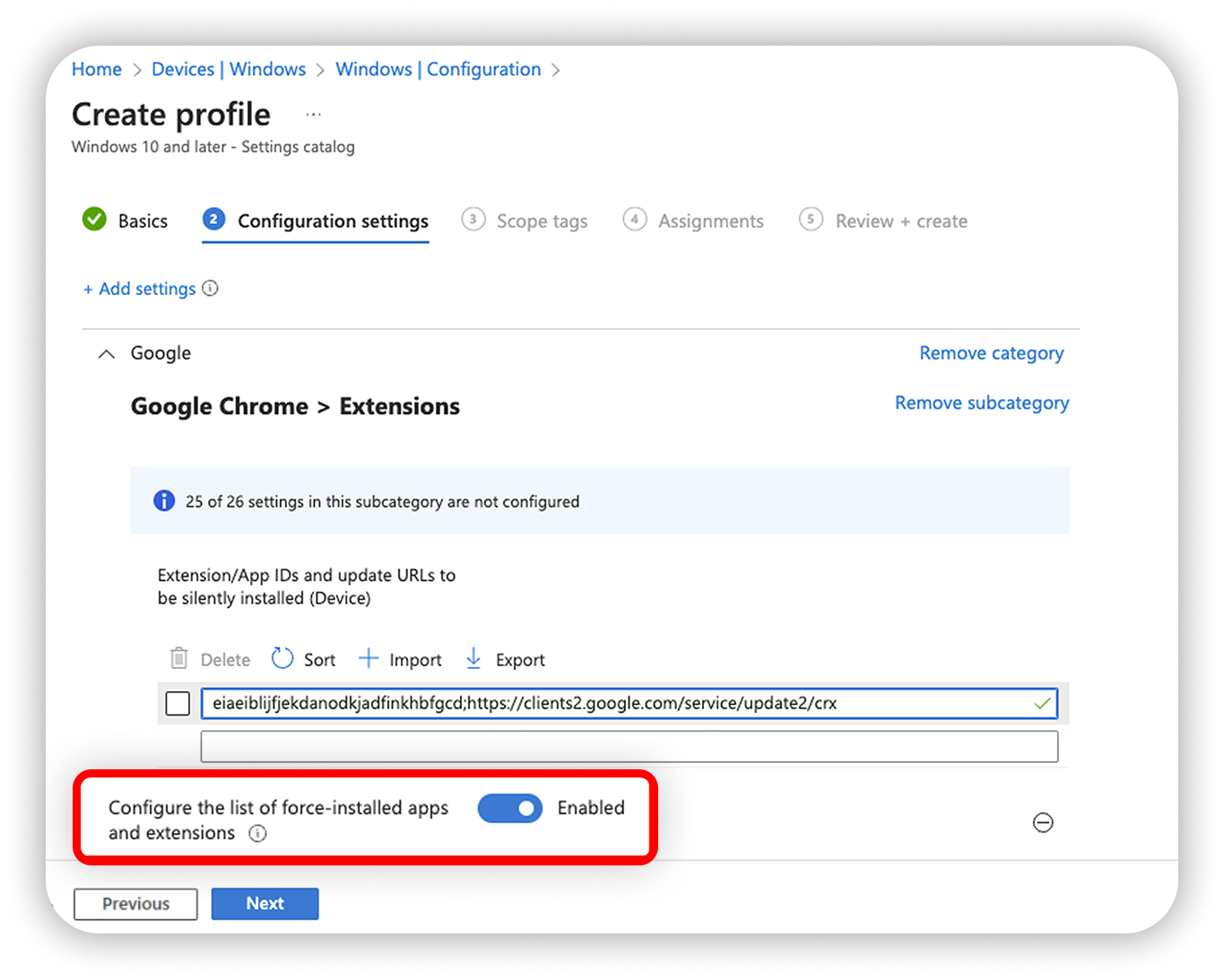The height and width of the screenshot is (980, 1224).
Task: Click 'Extension/App IDs and update URLs' label
Action: [x=307, y=586]
